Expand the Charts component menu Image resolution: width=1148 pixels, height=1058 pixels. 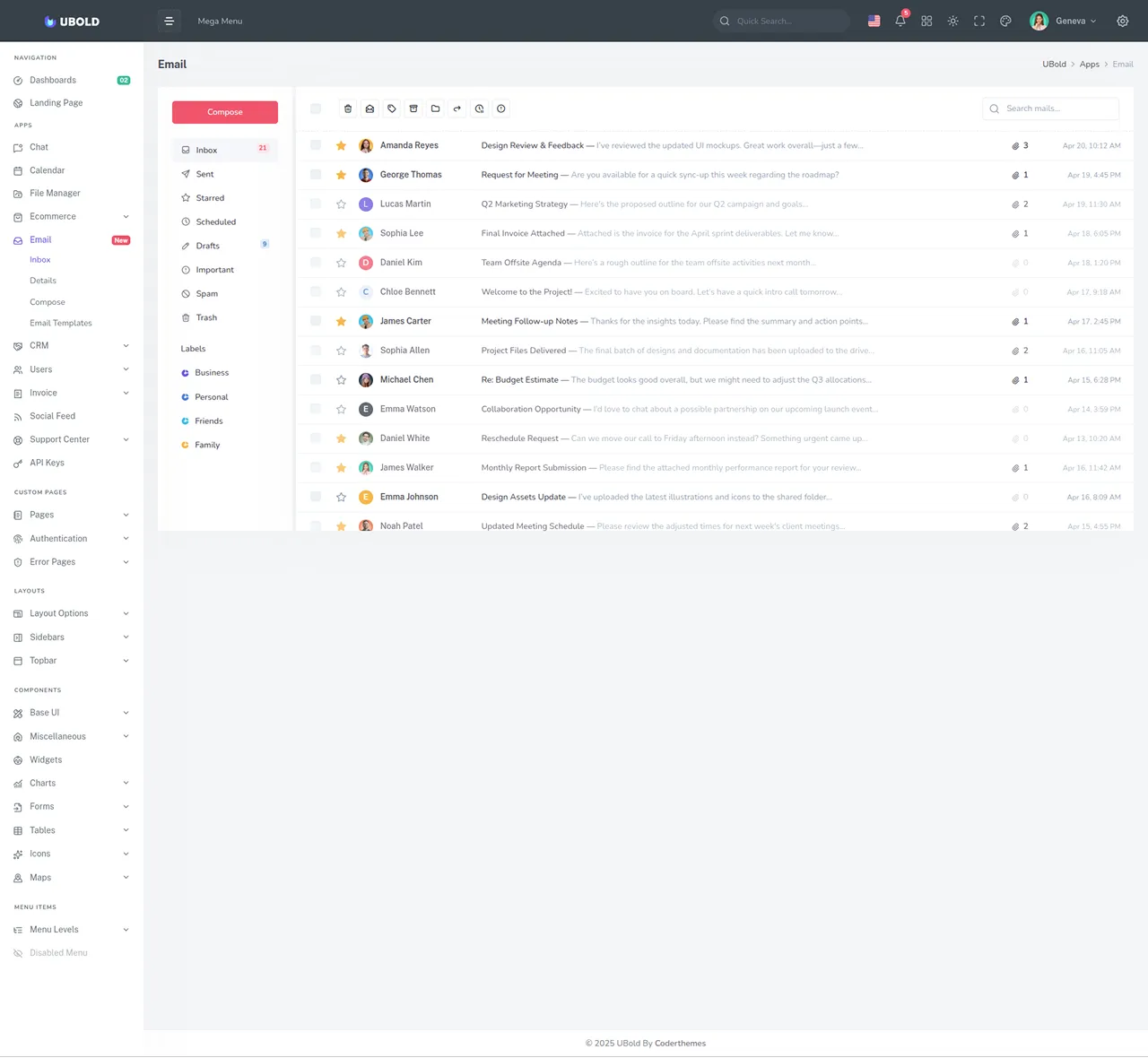72,783
